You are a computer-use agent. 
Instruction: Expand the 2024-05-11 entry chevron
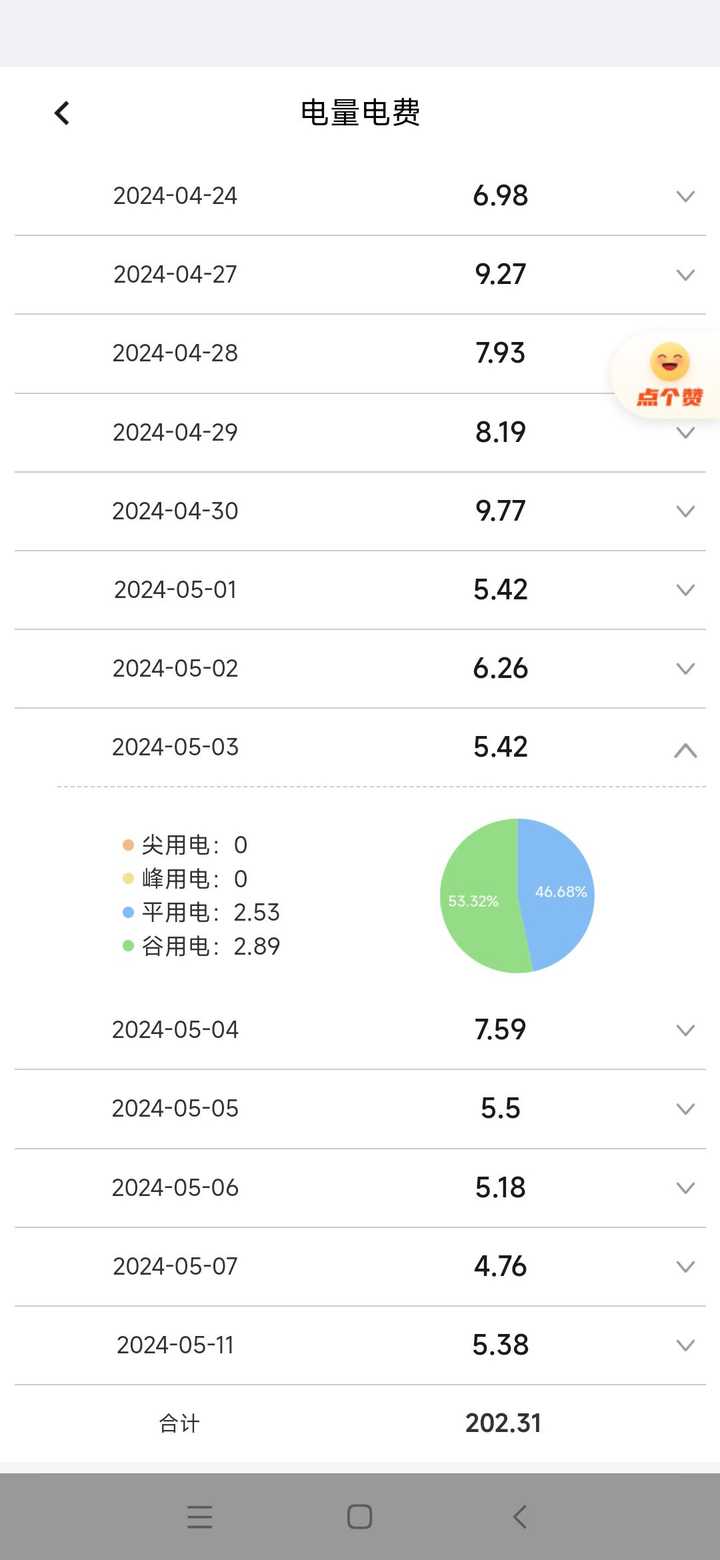(685, 1345)
